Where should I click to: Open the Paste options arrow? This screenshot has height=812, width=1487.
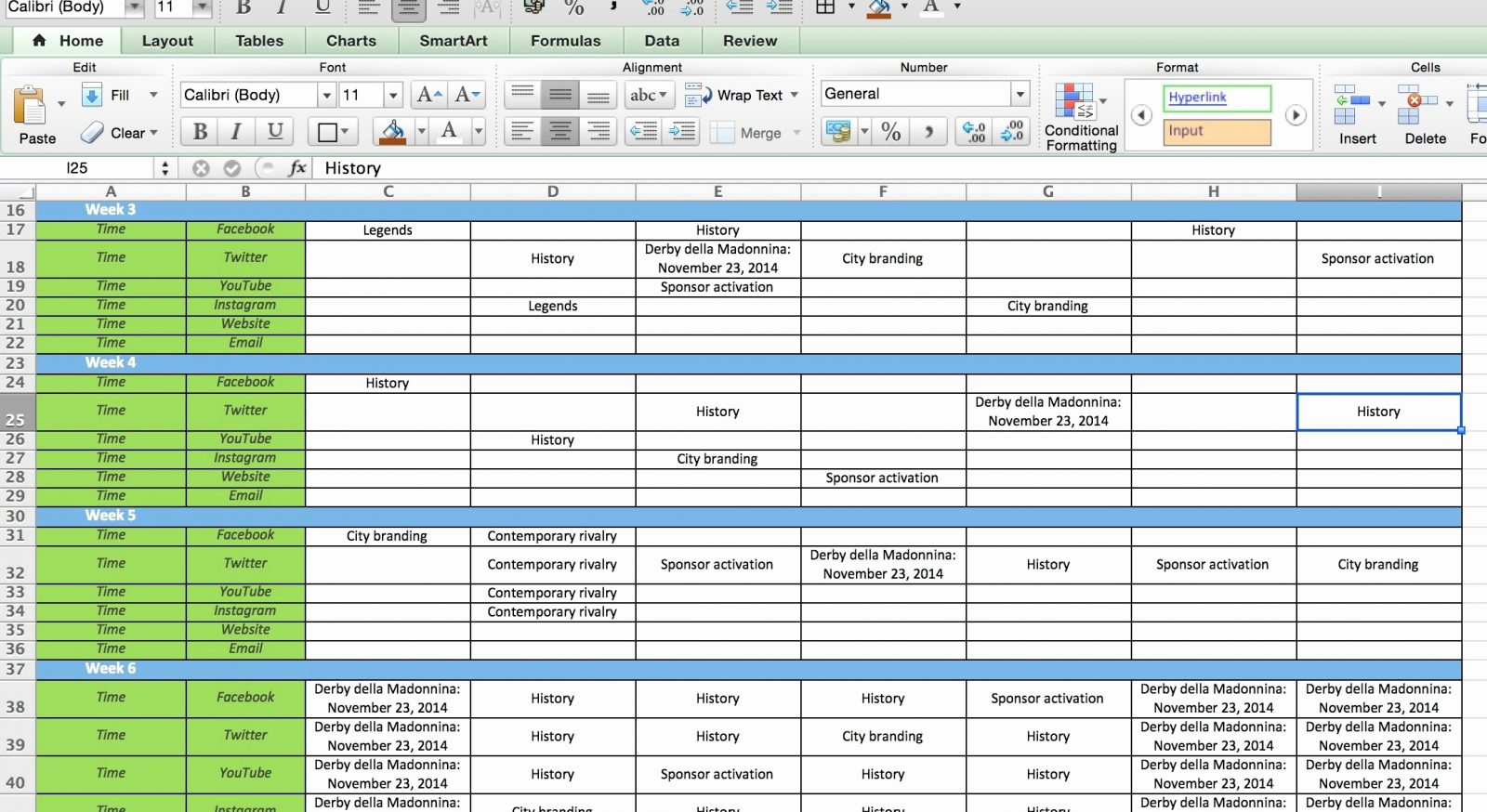coord(61,104)
